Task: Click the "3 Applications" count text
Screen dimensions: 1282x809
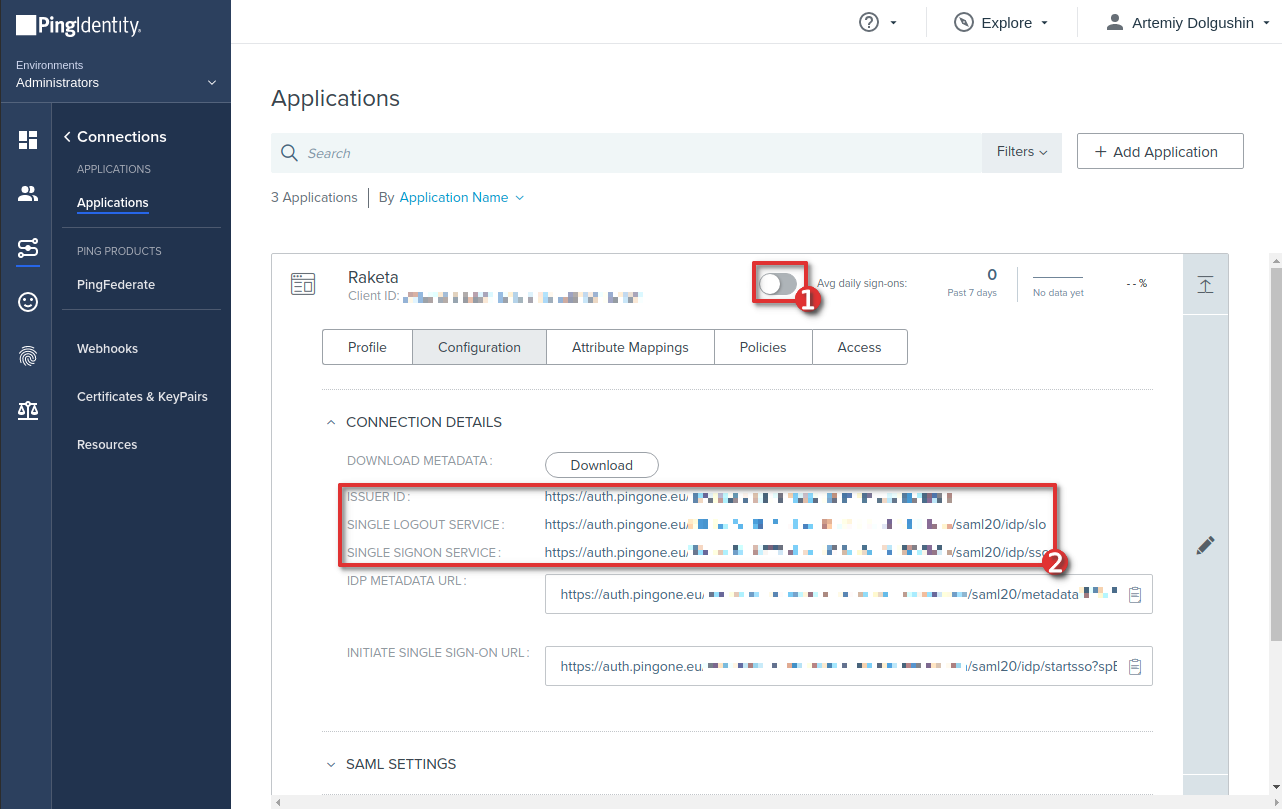Action: click(x=314, y=198)
